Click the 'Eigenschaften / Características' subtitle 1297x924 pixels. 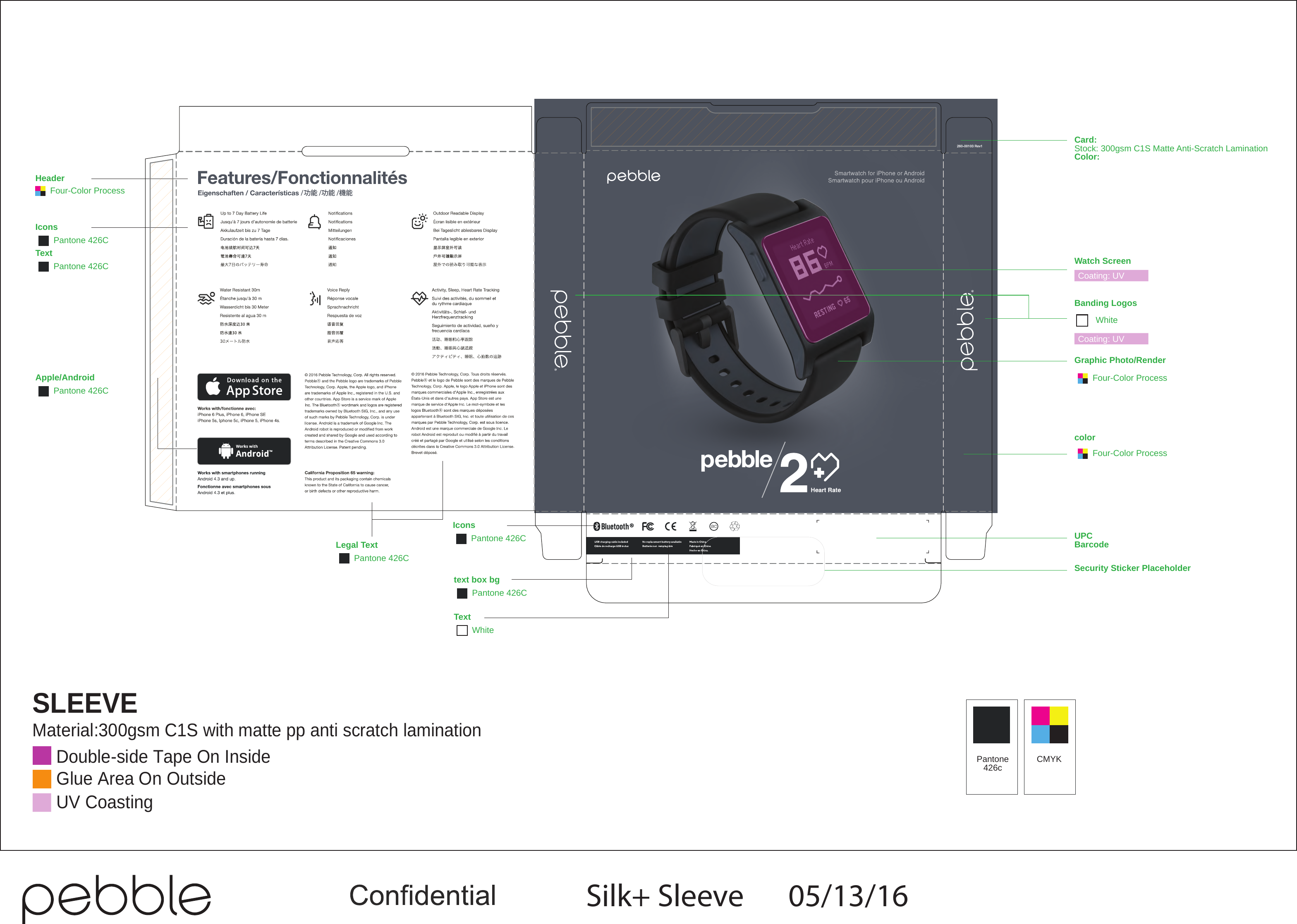(x=275, y=193)
